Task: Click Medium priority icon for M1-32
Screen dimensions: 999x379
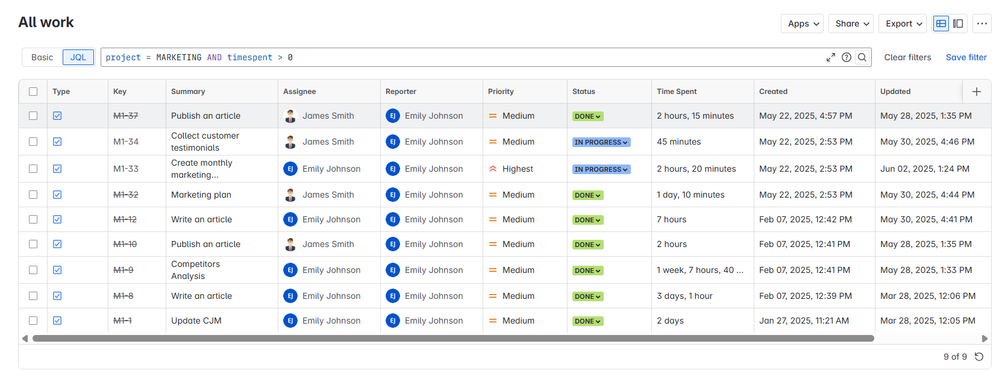Action: coord(492,195)
